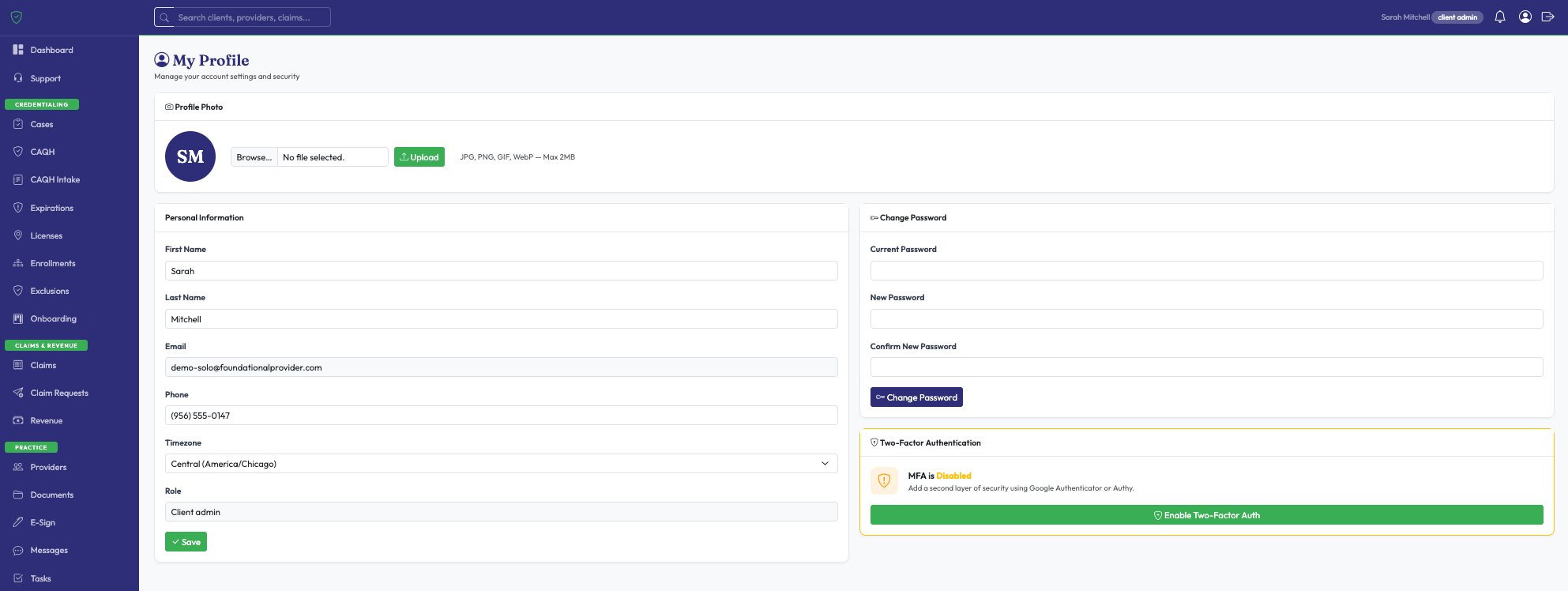This screenshot has height=591, width=1568.
Task: Click the Messages chat bubble icon
Action: [18, 550]
